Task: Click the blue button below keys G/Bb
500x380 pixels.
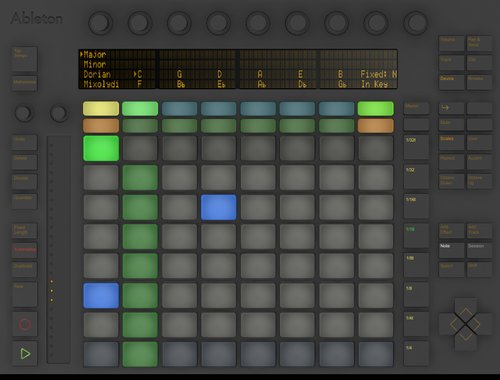Action: pyautogui.click(x=179, y=109)
